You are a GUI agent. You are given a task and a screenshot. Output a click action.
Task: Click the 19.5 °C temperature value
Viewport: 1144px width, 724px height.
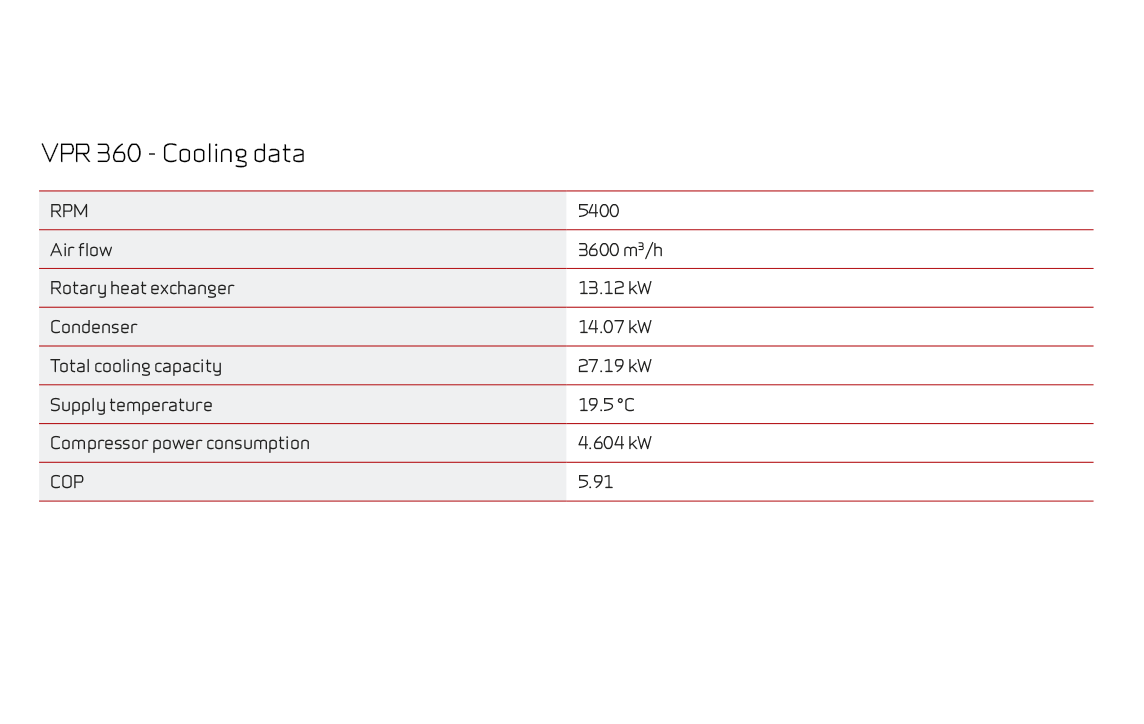(606, 404)
